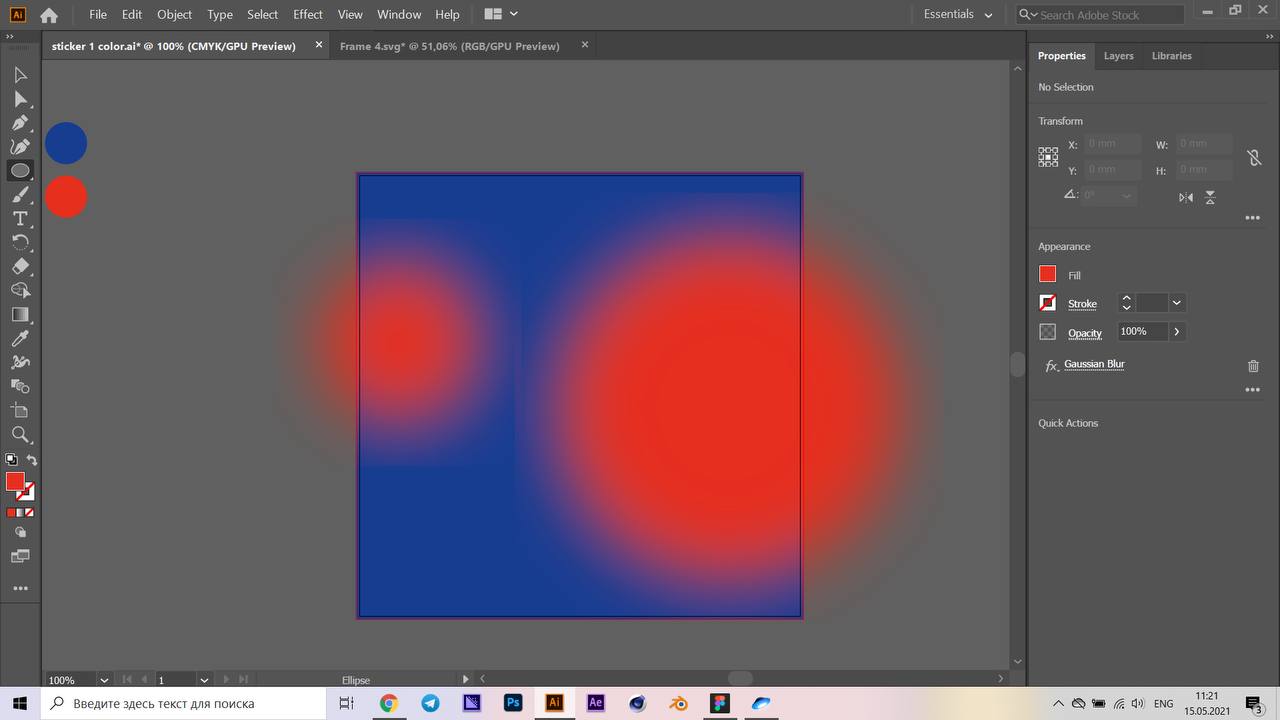
Task: Toggle constrain width and height proportions
Action: click(x=1254, y=158)
